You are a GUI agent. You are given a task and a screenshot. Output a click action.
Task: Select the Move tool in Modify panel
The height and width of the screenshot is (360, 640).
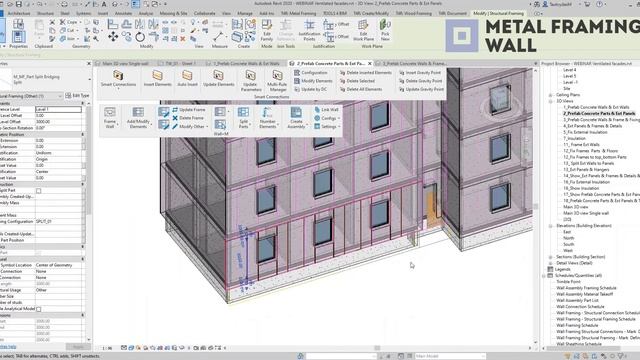click(x=113, y=37)
